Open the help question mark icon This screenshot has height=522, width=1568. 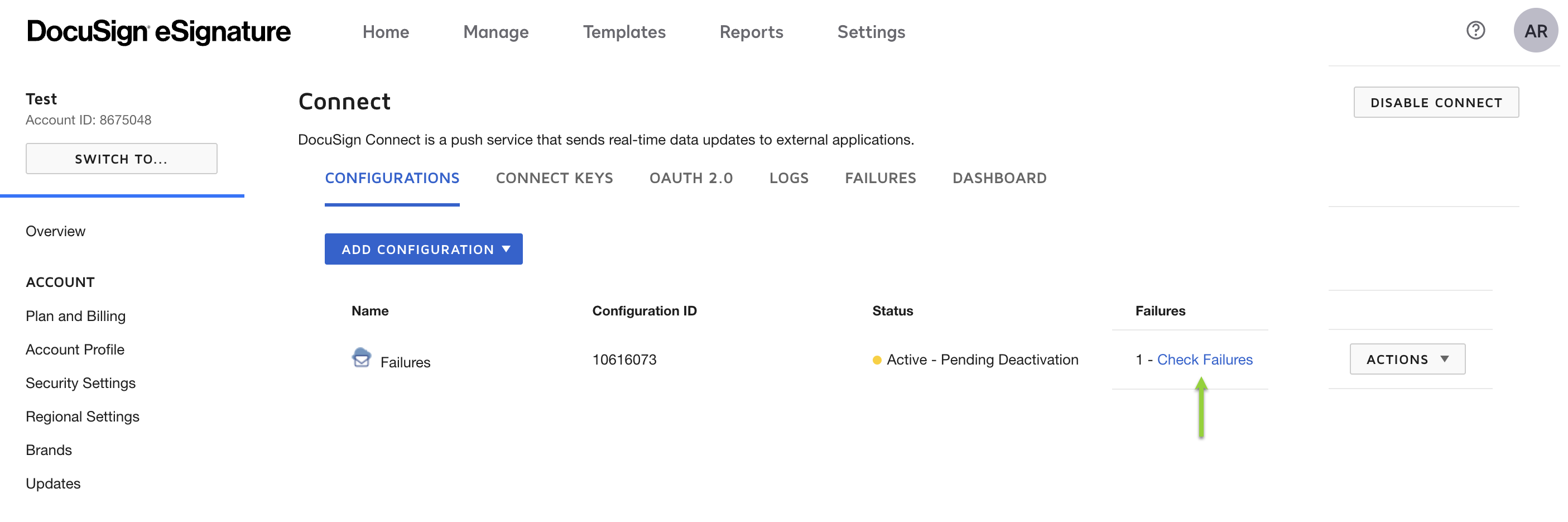click(x=1475, y=31)
